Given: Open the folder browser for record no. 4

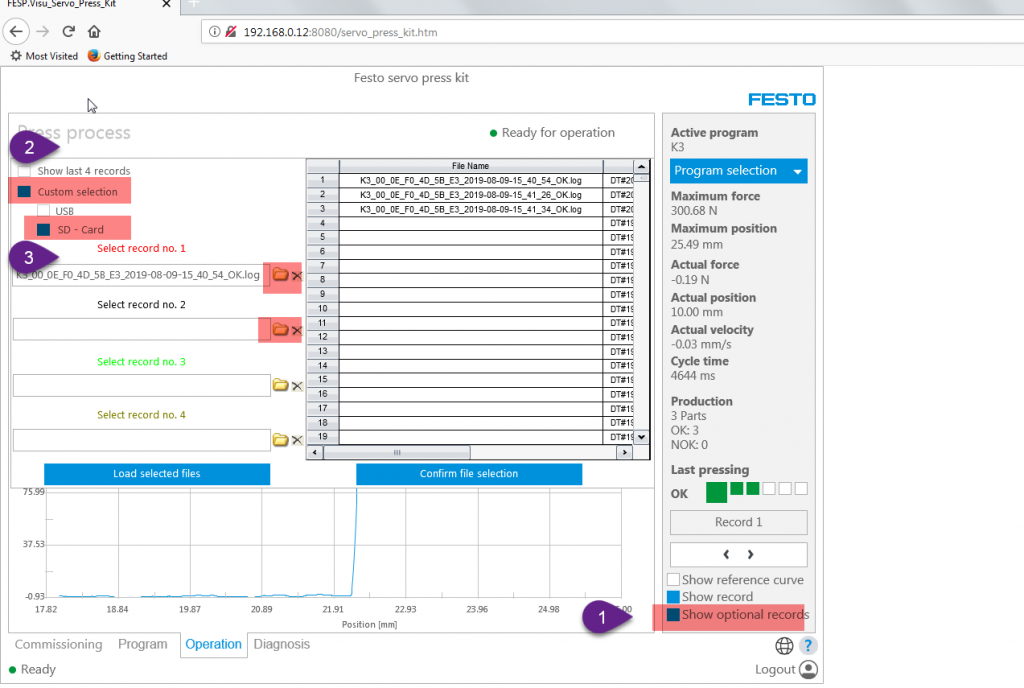Looking at the screenshot, I should [280, 440].
